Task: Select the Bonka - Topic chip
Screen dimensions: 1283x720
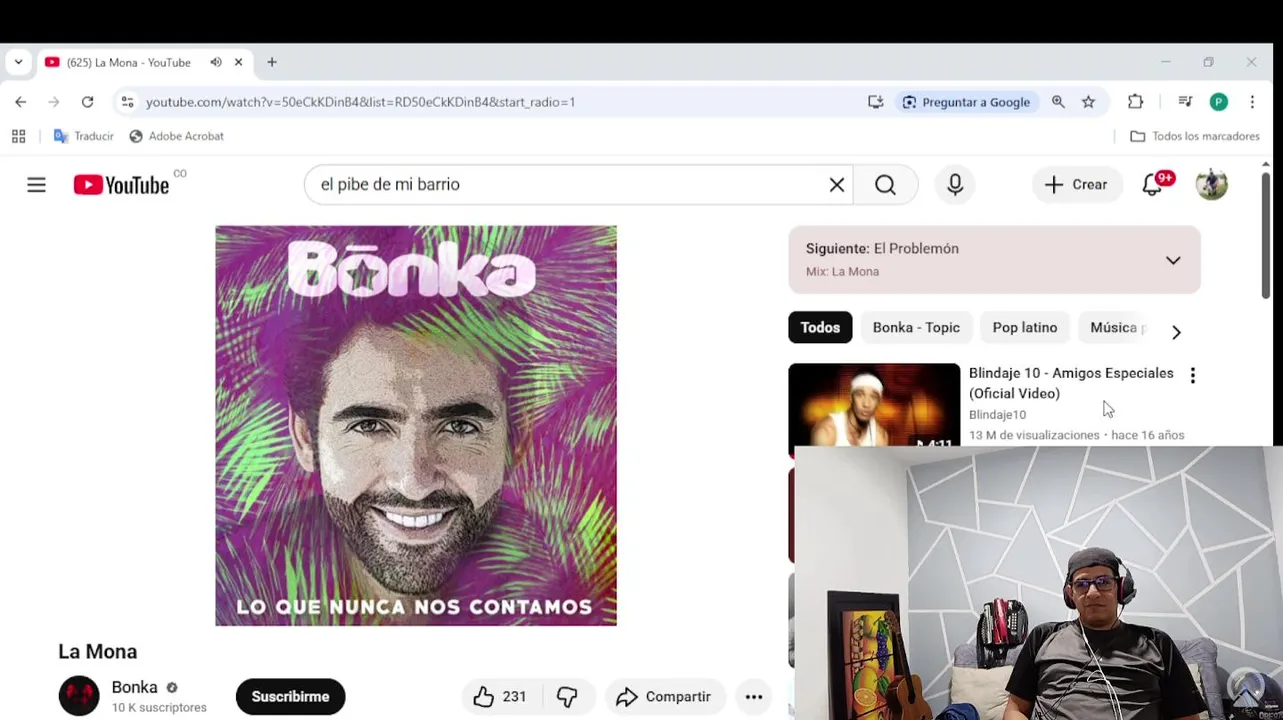Action: point(916,328)
